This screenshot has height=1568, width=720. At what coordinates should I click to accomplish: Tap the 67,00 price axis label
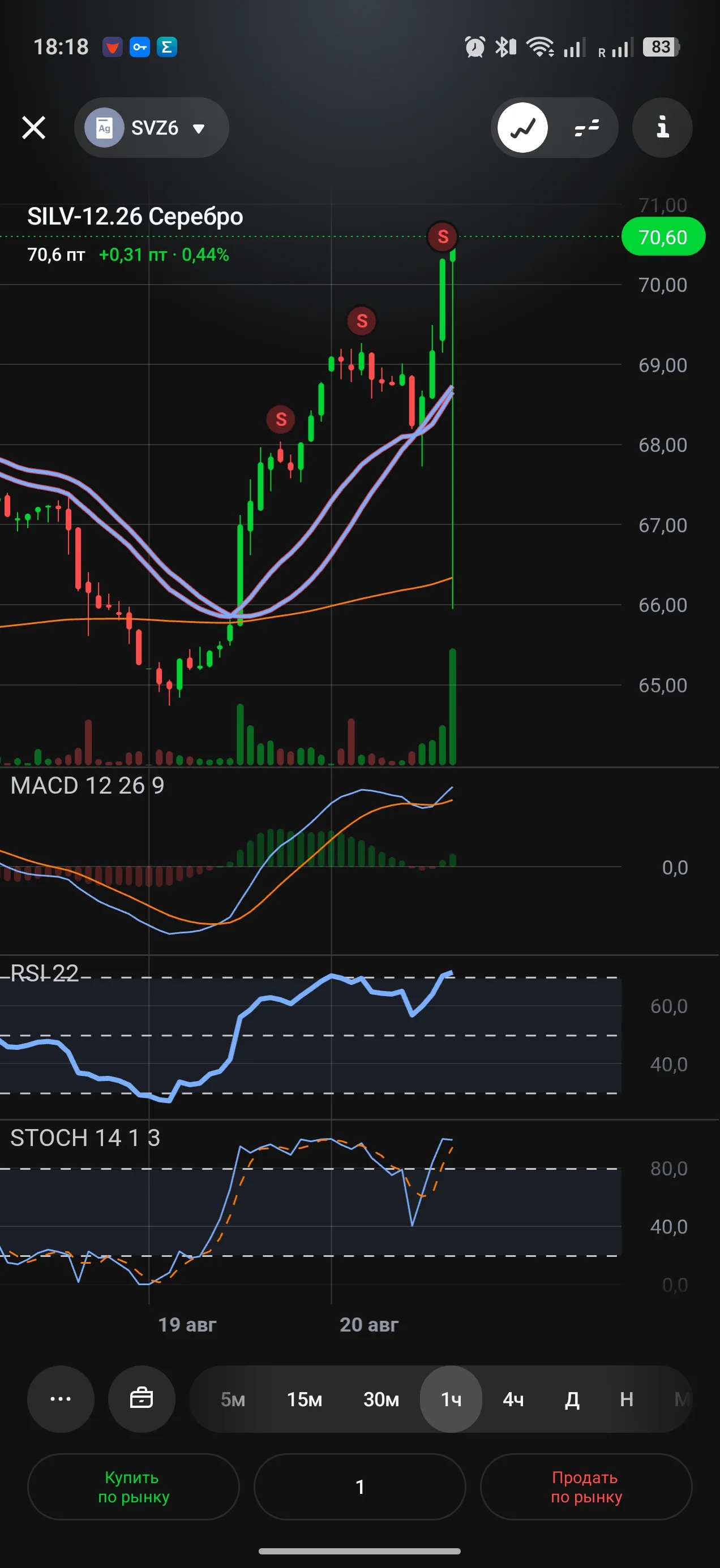pyautogui.click(x=663, y=525)
